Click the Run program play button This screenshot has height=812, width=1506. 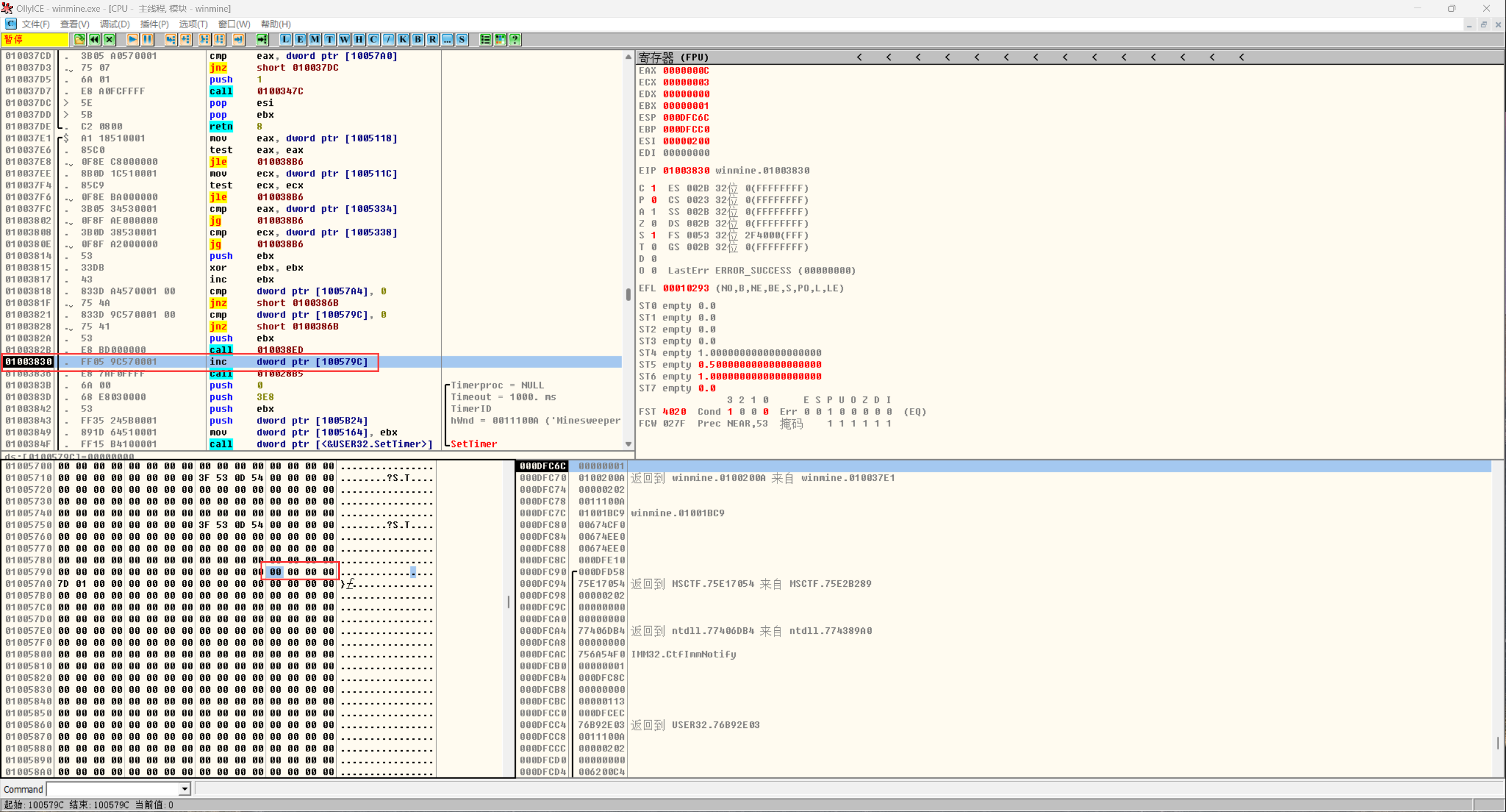(132, 39)
